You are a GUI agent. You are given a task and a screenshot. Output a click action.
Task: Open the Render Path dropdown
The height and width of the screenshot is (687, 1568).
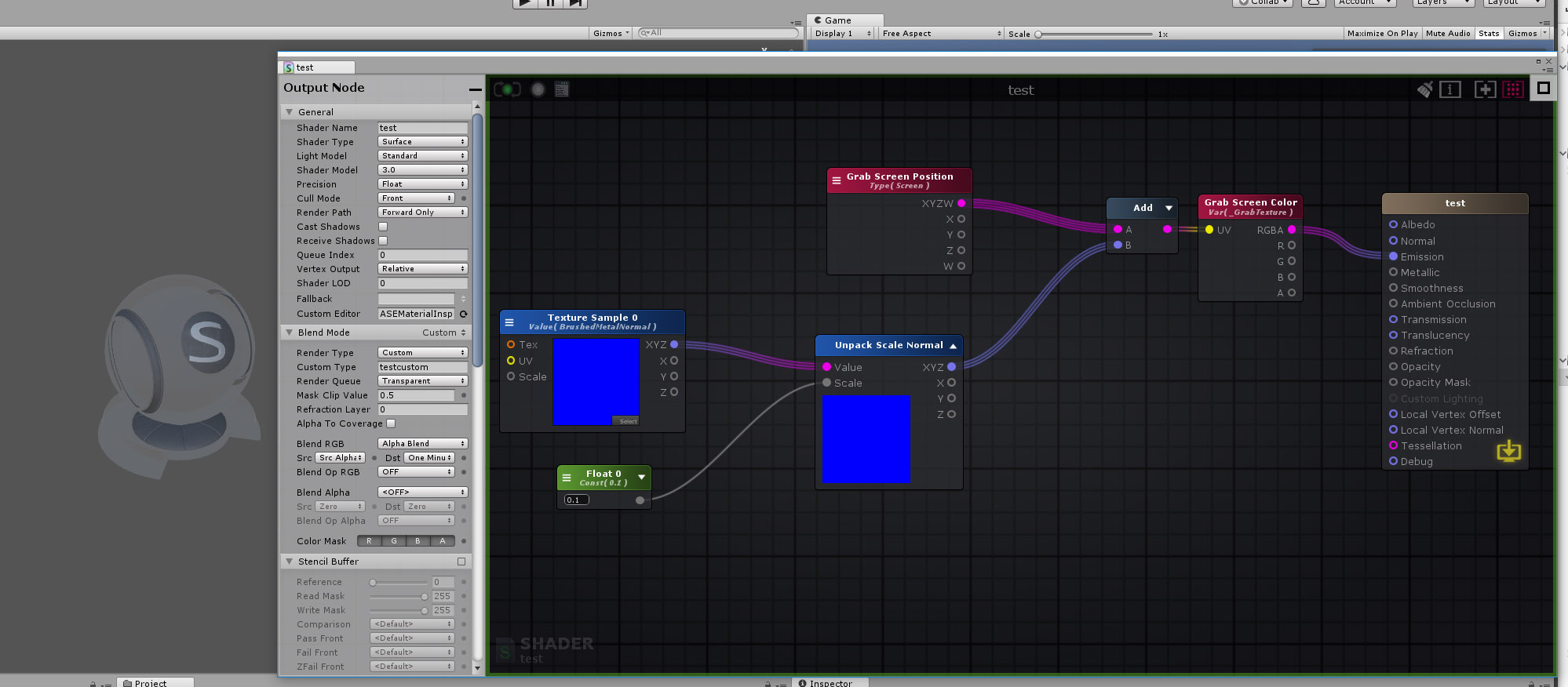coord(423,213)
